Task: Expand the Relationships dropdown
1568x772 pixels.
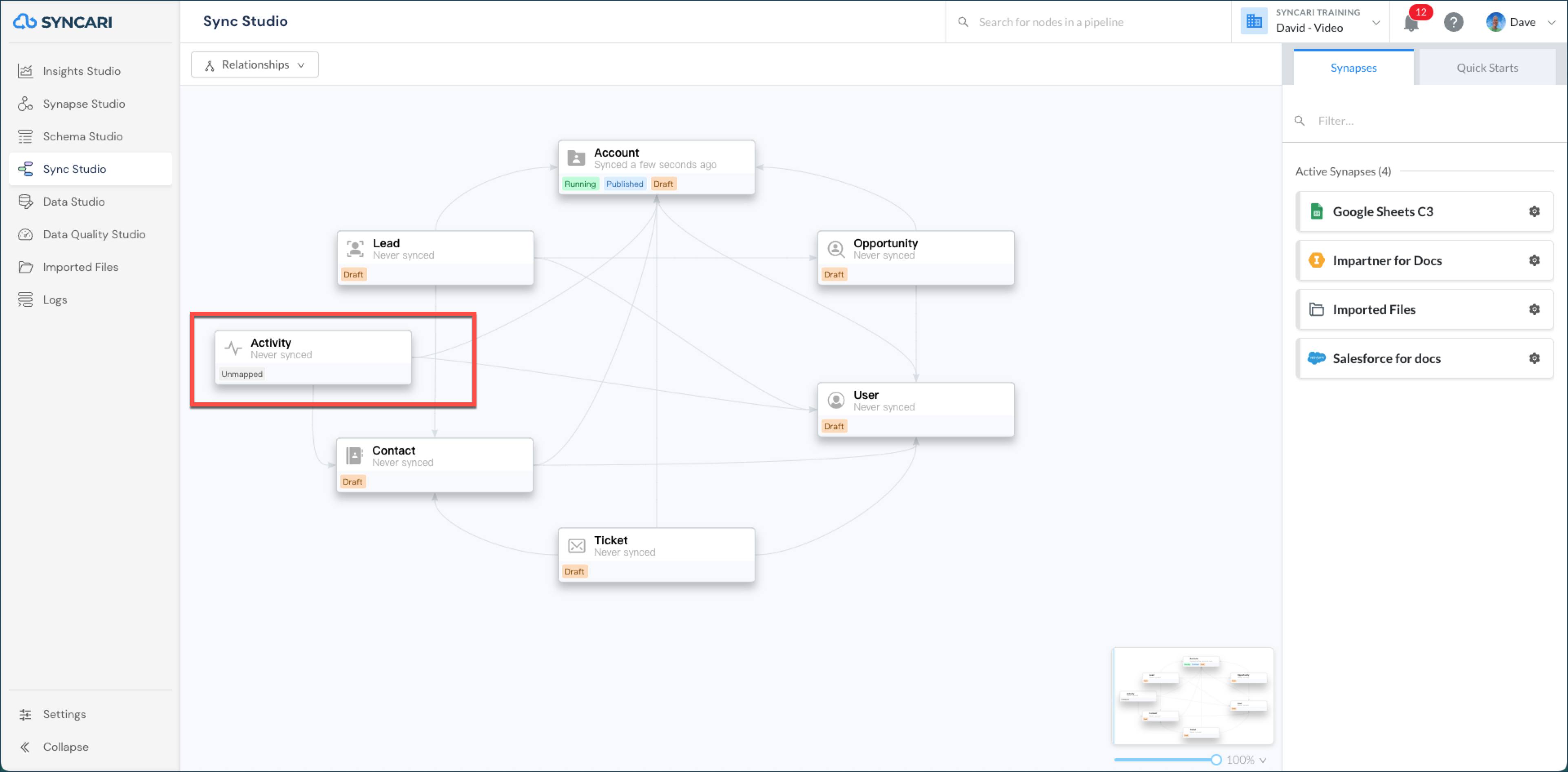Action: pyautogui.click(x=255, y=64)
